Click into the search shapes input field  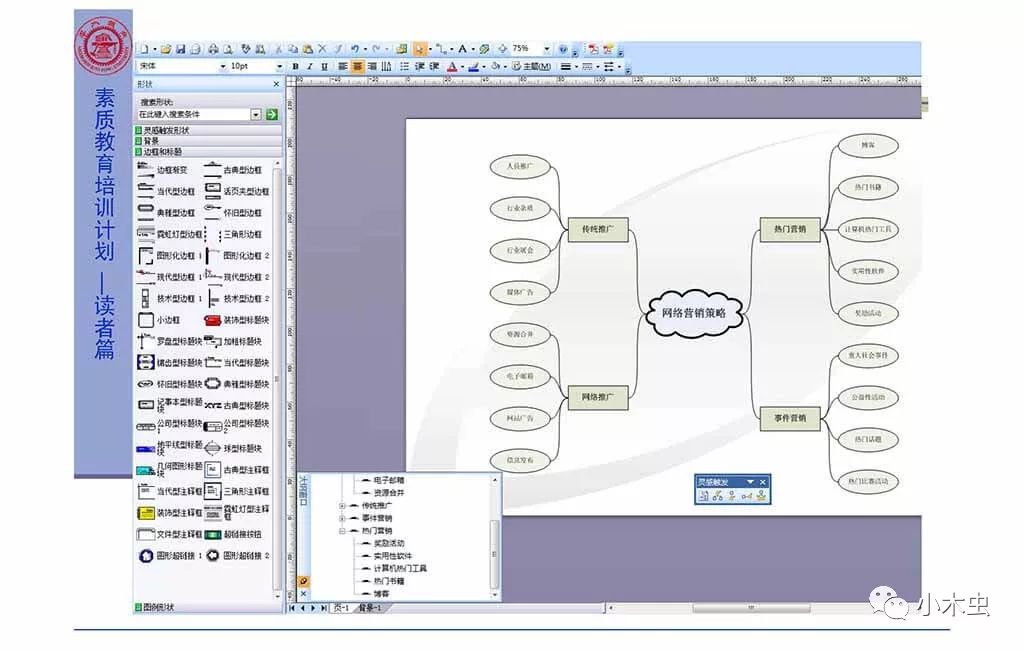(193, 115)
